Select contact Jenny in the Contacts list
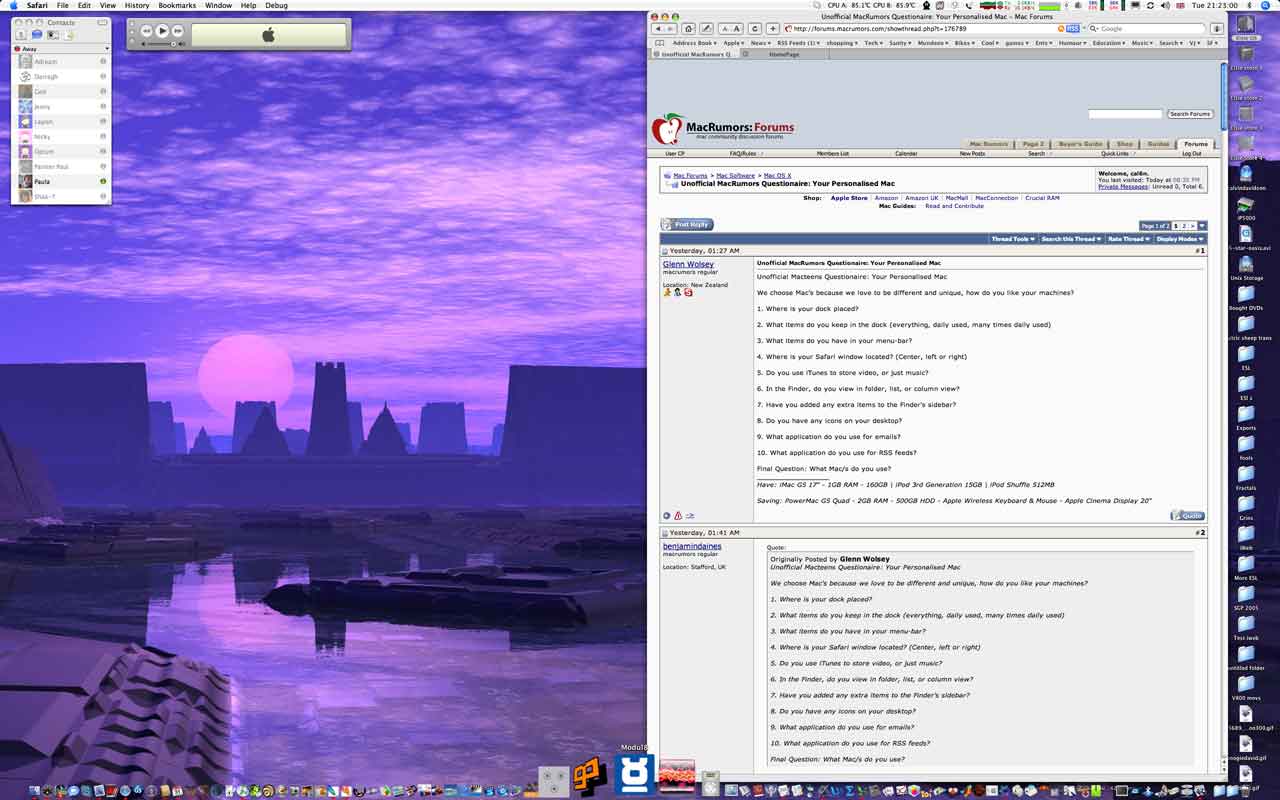Screen dimensions: 1280x800 pos(62,106)
